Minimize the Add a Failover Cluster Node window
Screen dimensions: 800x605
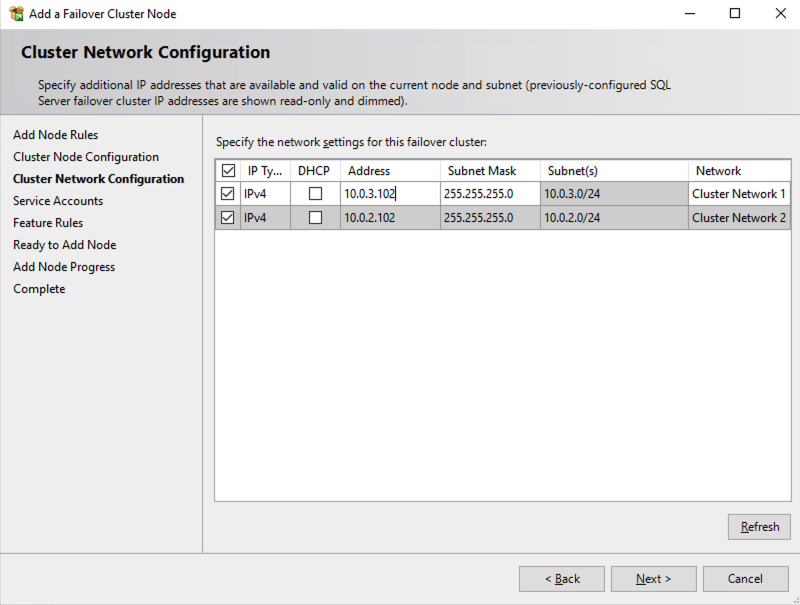689,14
